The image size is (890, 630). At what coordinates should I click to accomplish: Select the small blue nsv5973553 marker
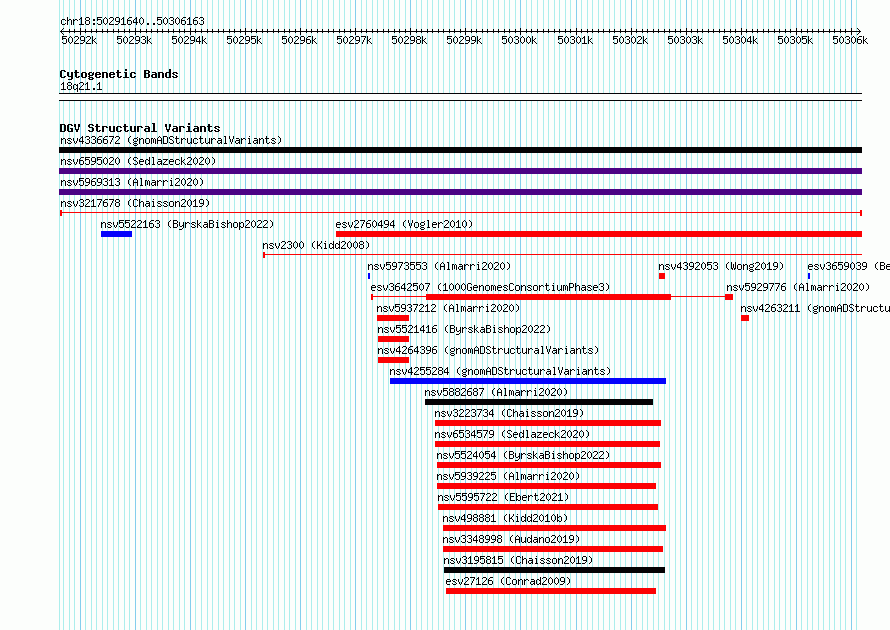click(369, 276)
